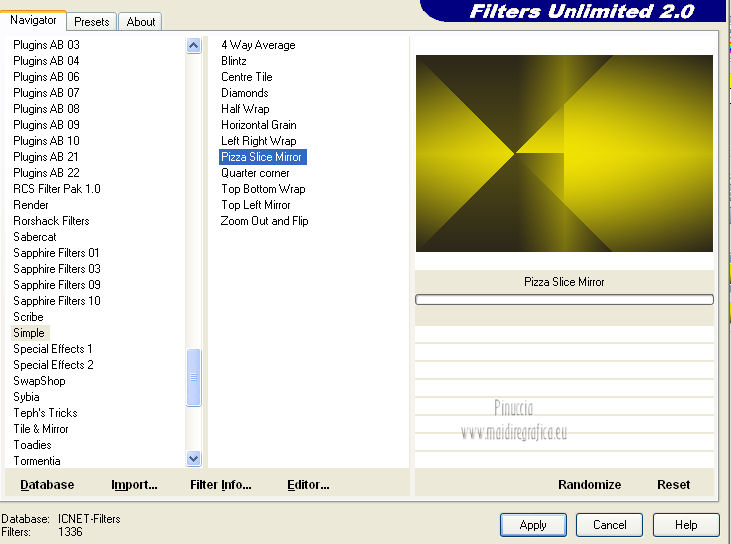Select Top Bottom Wrap filter
Screen dimensions: 731x544
[x=263, y=188]
